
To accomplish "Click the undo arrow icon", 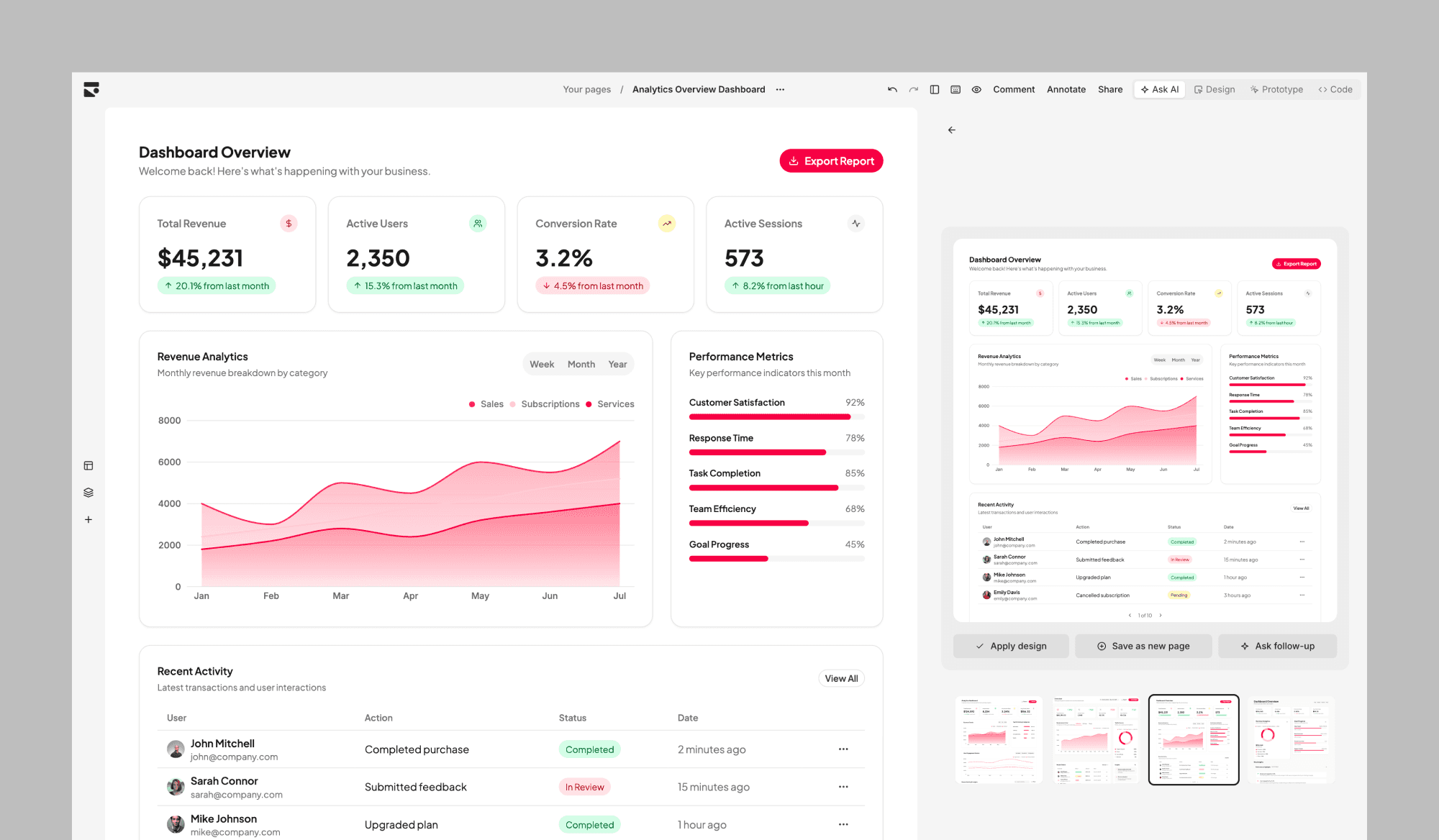I will 892,90.
